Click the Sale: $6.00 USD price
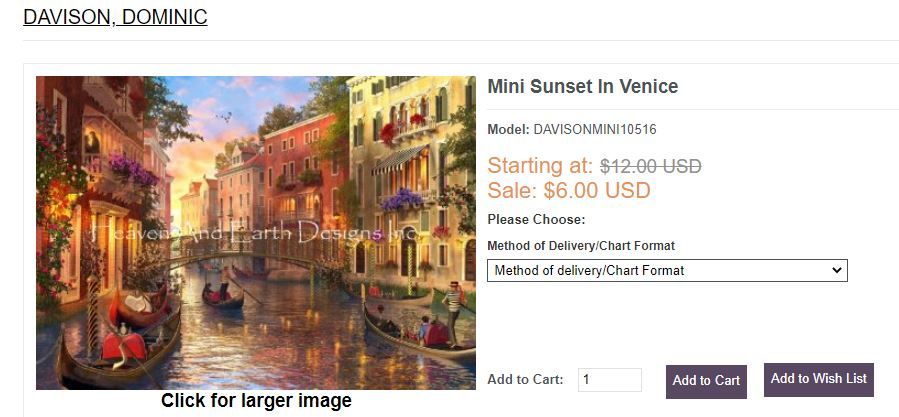This screenshot has height=417, width=899. coord(569,190)
